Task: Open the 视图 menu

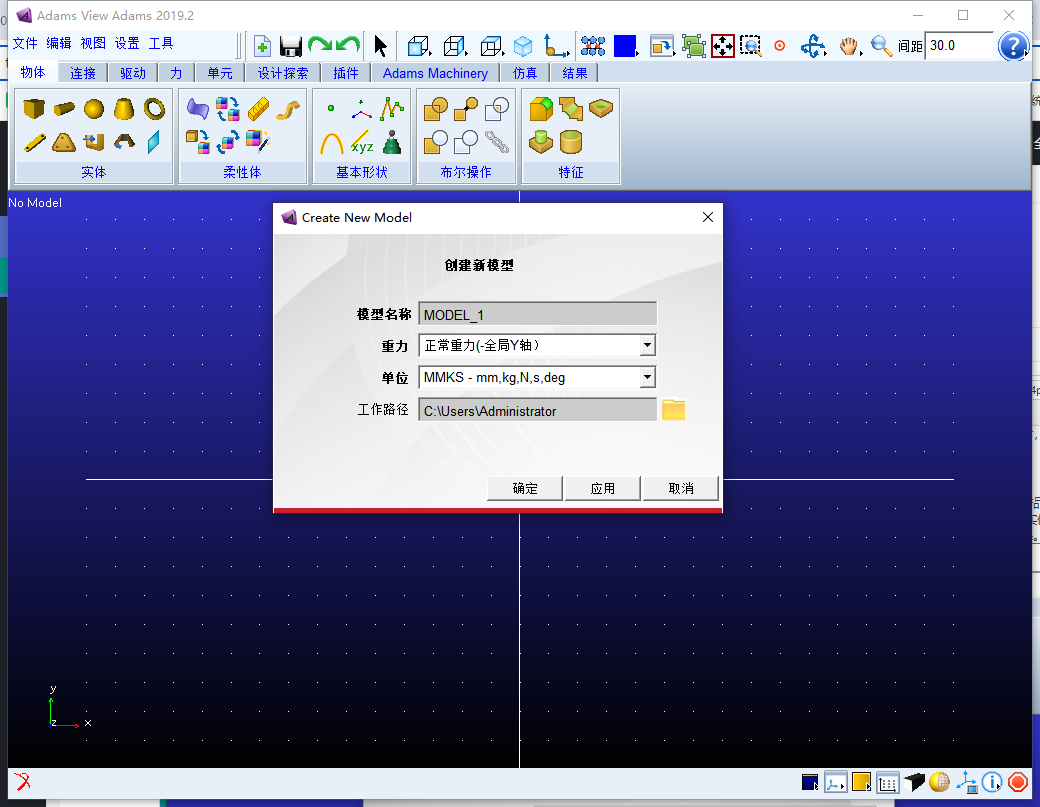Action: (x=93, y=43)
